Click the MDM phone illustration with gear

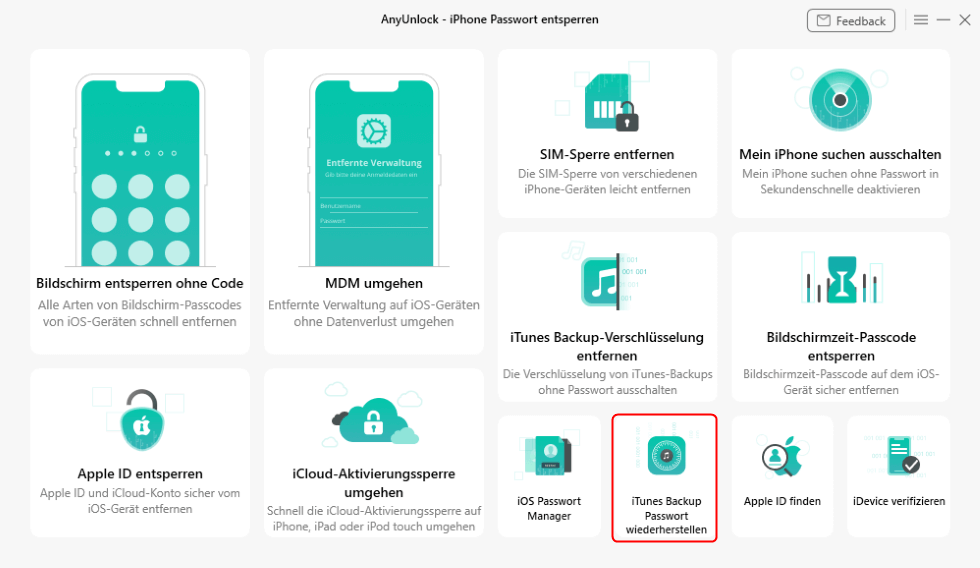pyautogui.click(x=374, y=170)
